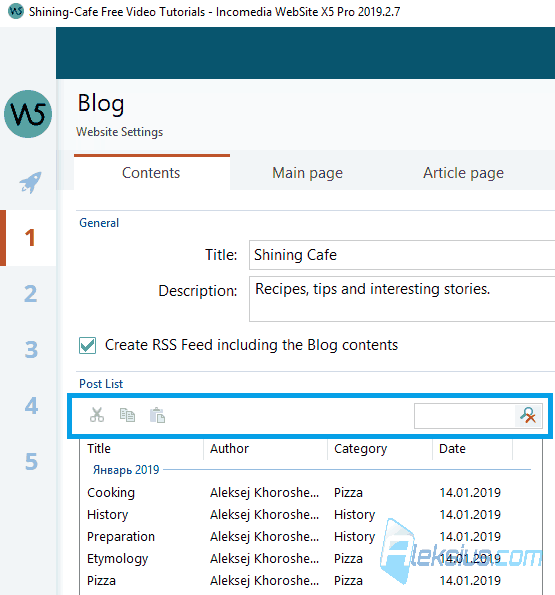Sort posts by Author column header
The image size is (555, 595).
(x=265, y=449)
